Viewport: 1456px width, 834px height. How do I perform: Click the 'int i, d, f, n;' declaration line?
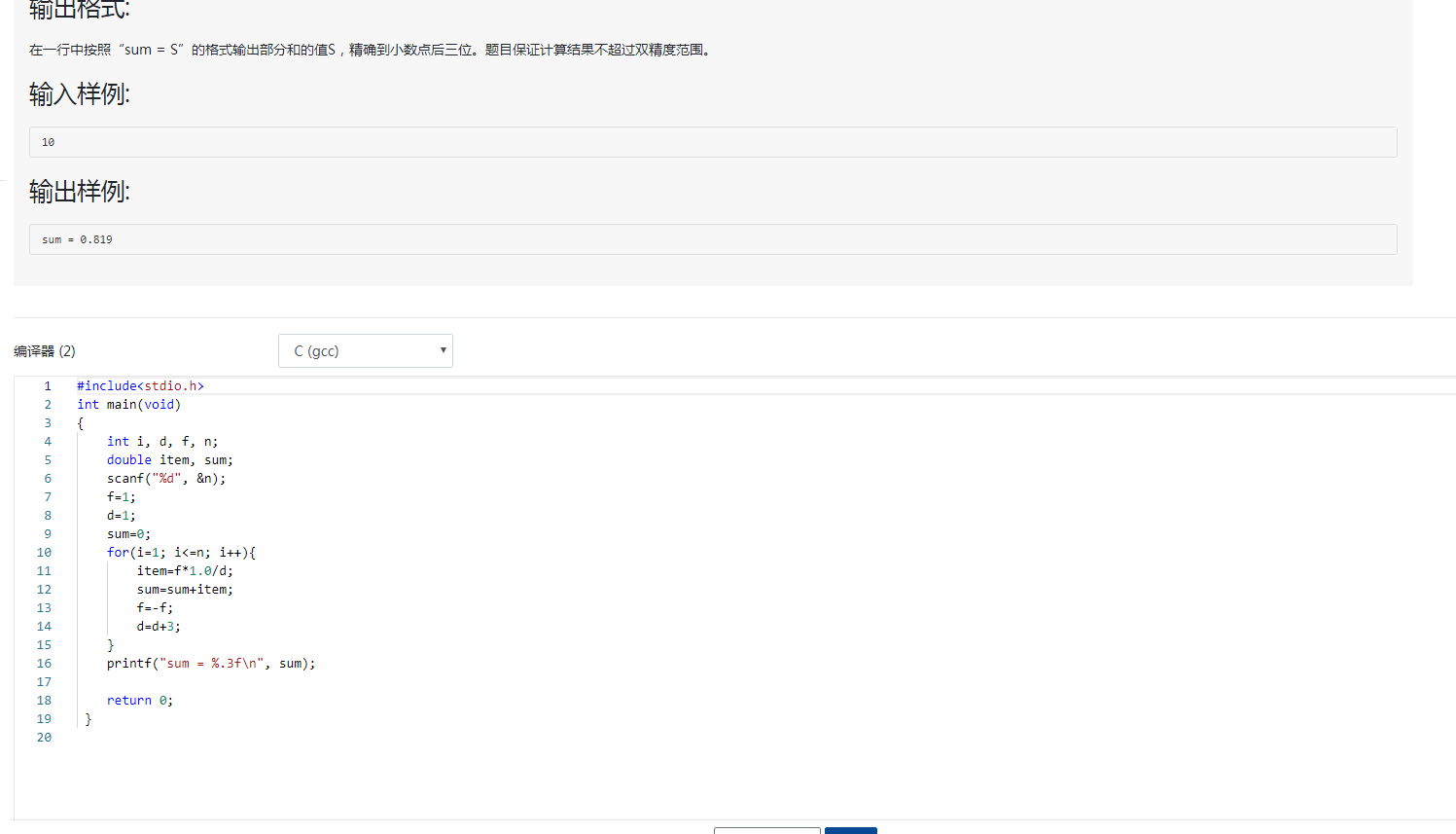(x=162, y=442)
